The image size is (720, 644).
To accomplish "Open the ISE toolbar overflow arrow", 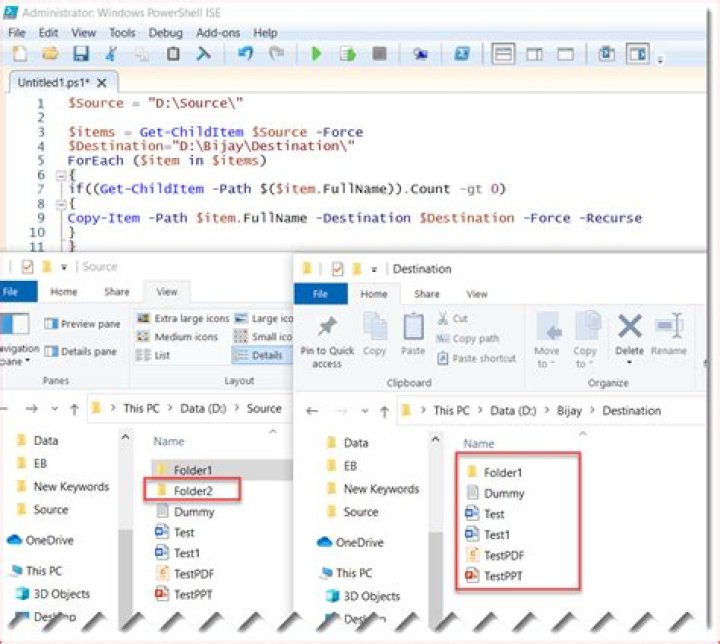I will pos(660,60).
